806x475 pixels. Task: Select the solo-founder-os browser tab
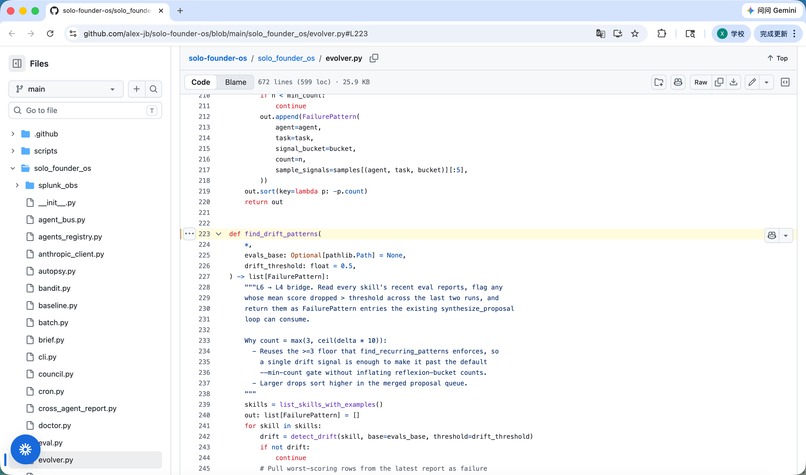[107, 10]
